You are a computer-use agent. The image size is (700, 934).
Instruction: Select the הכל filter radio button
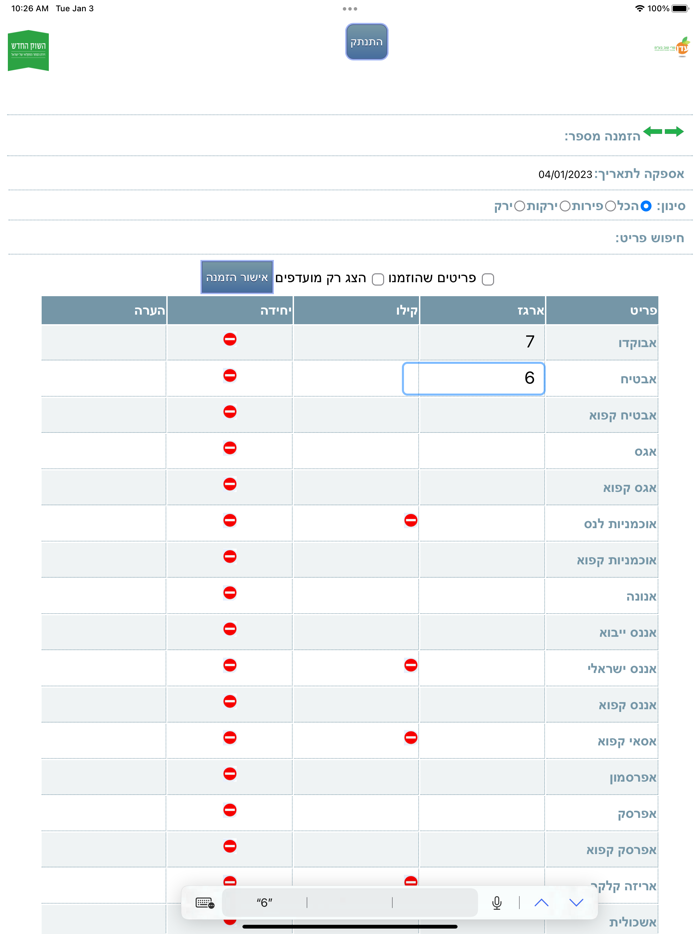(x=646, y=206)
